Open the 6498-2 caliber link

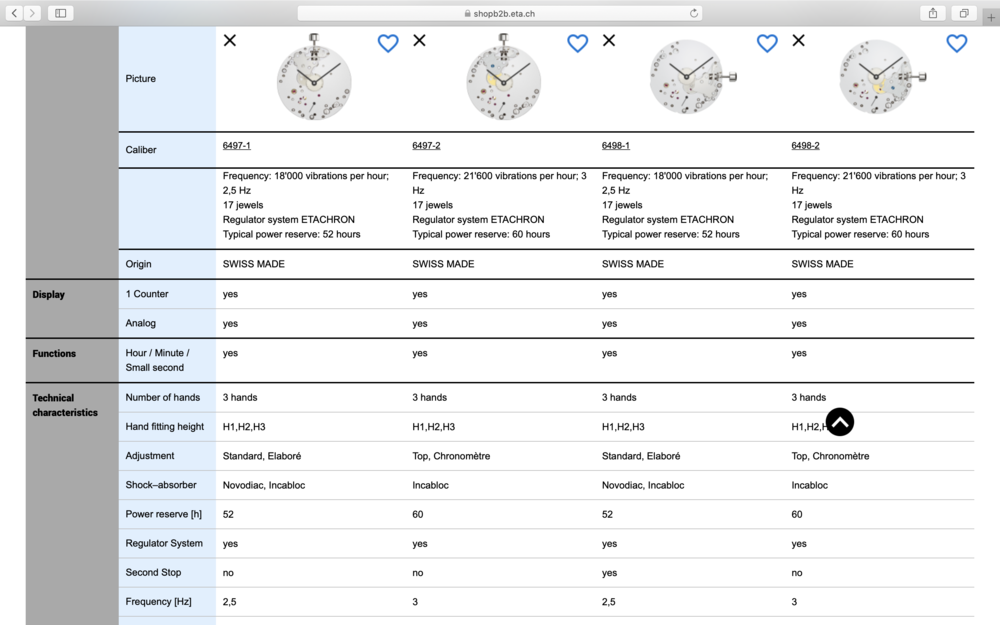(x=805, y=146)
